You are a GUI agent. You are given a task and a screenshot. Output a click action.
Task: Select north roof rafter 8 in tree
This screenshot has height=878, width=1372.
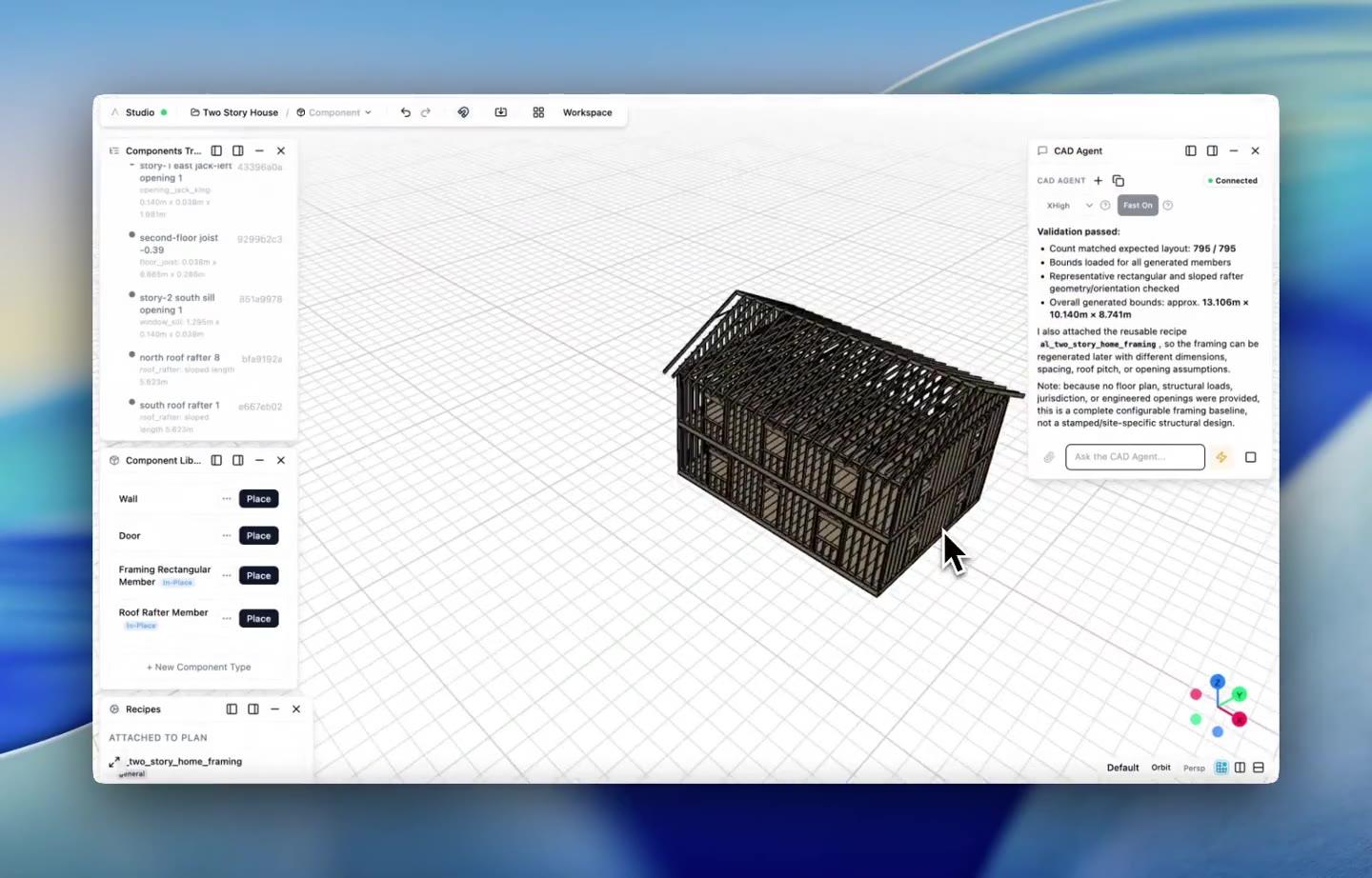179,358
